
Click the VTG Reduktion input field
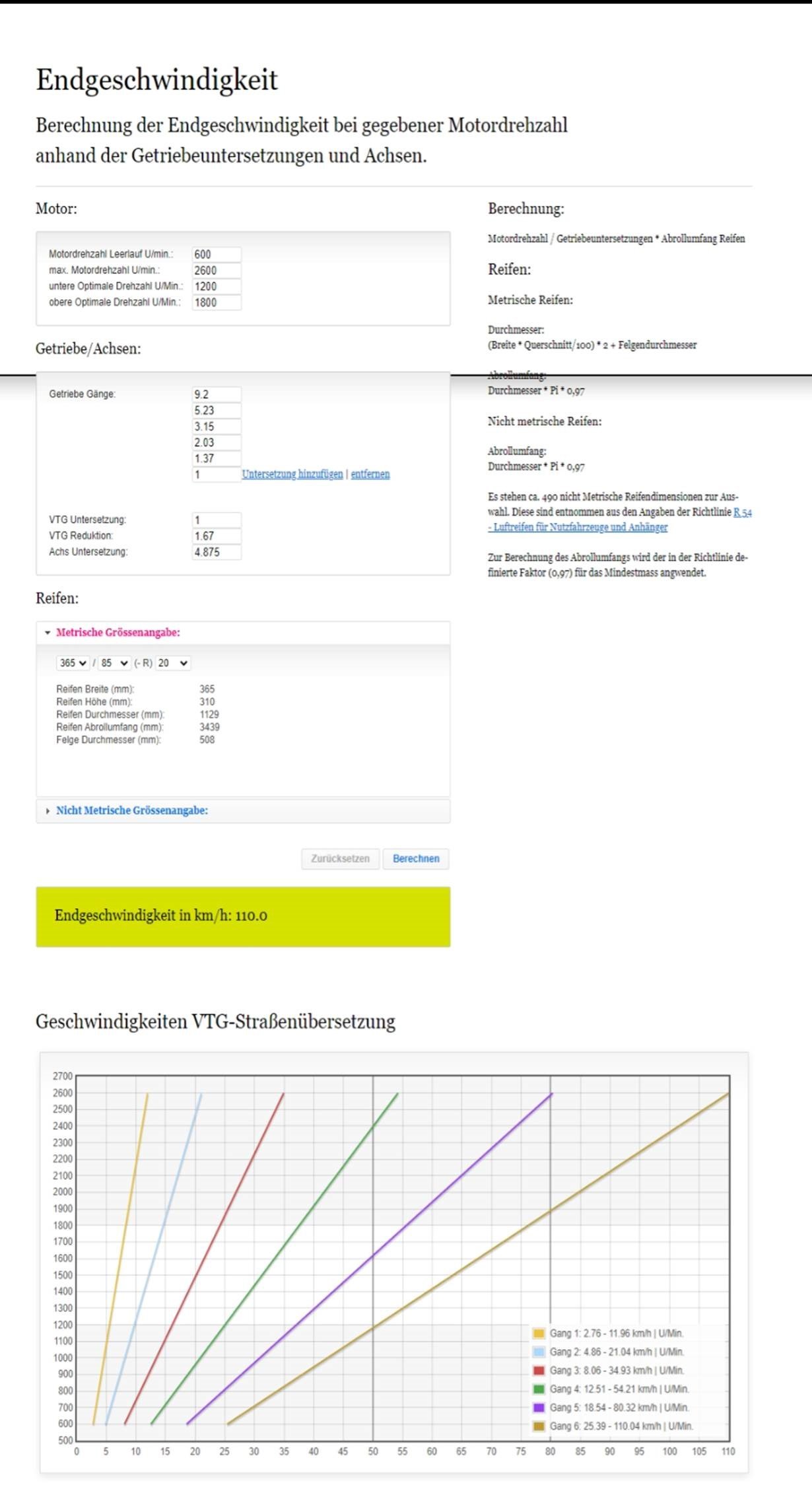coord(217,536)
